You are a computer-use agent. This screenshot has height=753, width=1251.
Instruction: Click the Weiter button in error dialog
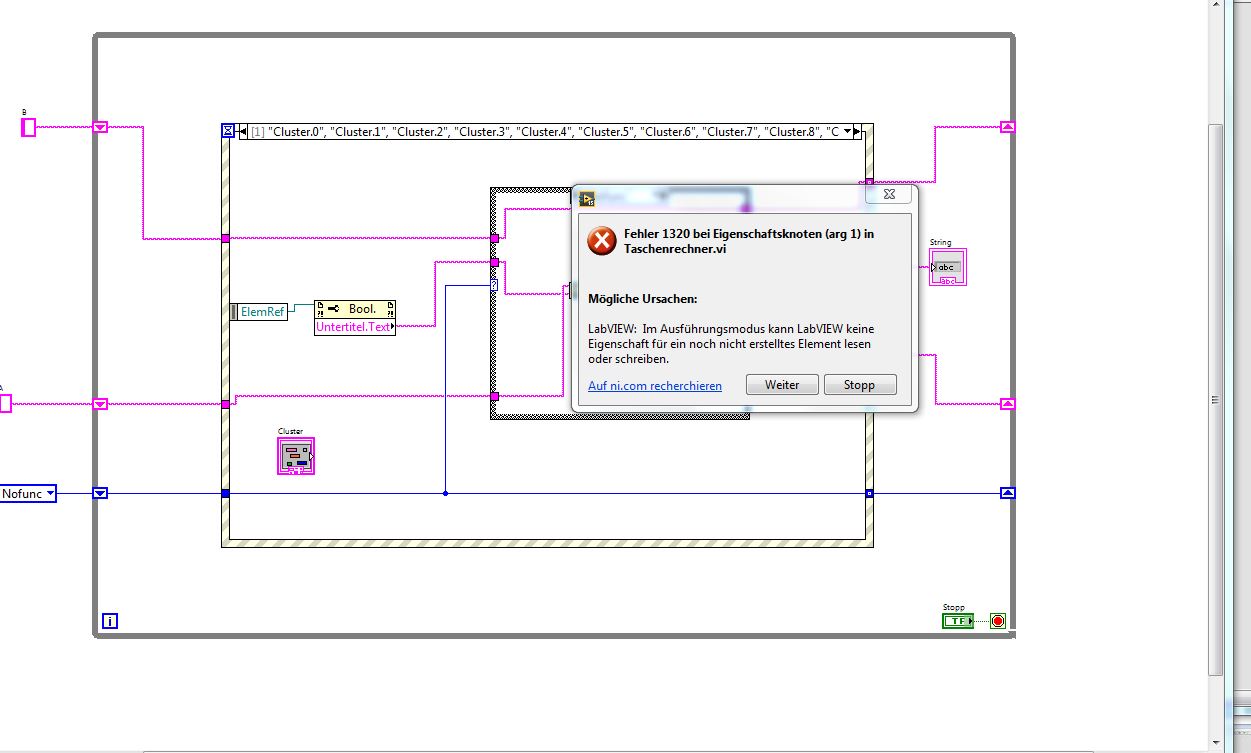point(782,385)
